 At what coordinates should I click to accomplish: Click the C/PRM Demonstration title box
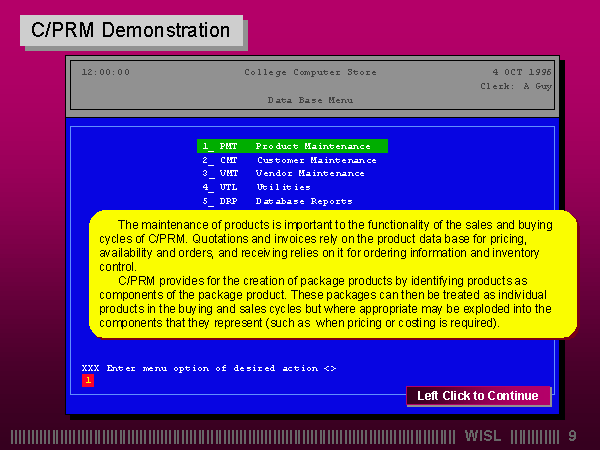tap(131, 30)
